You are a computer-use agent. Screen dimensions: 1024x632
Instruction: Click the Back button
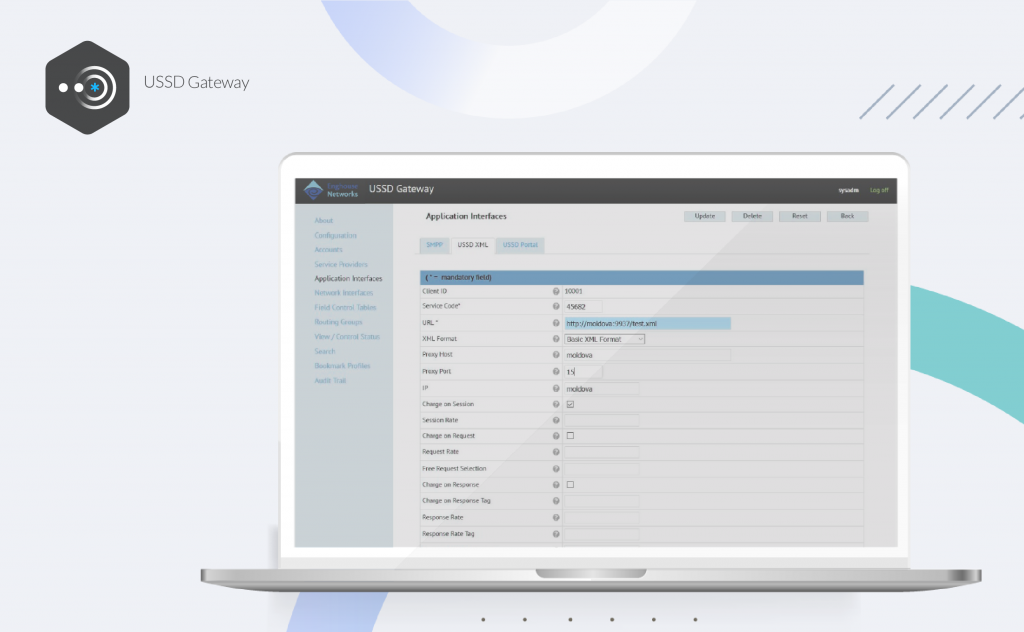point(848,216)
